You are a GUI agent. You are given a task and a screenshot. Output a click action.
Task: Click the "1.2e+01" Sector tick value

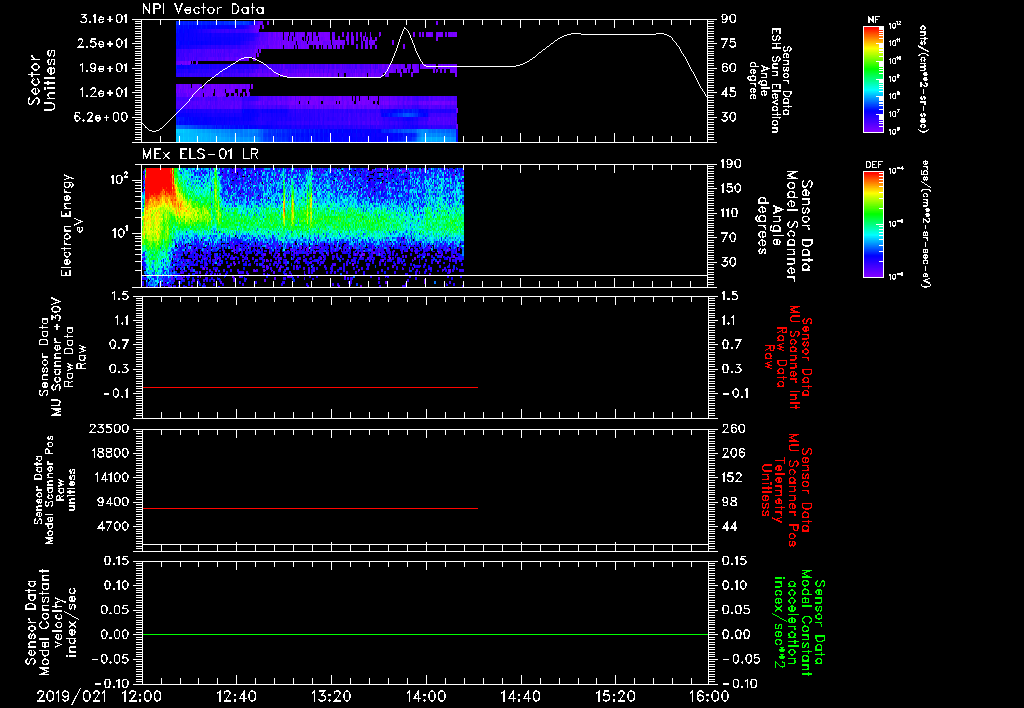click(x=103, y=93)
